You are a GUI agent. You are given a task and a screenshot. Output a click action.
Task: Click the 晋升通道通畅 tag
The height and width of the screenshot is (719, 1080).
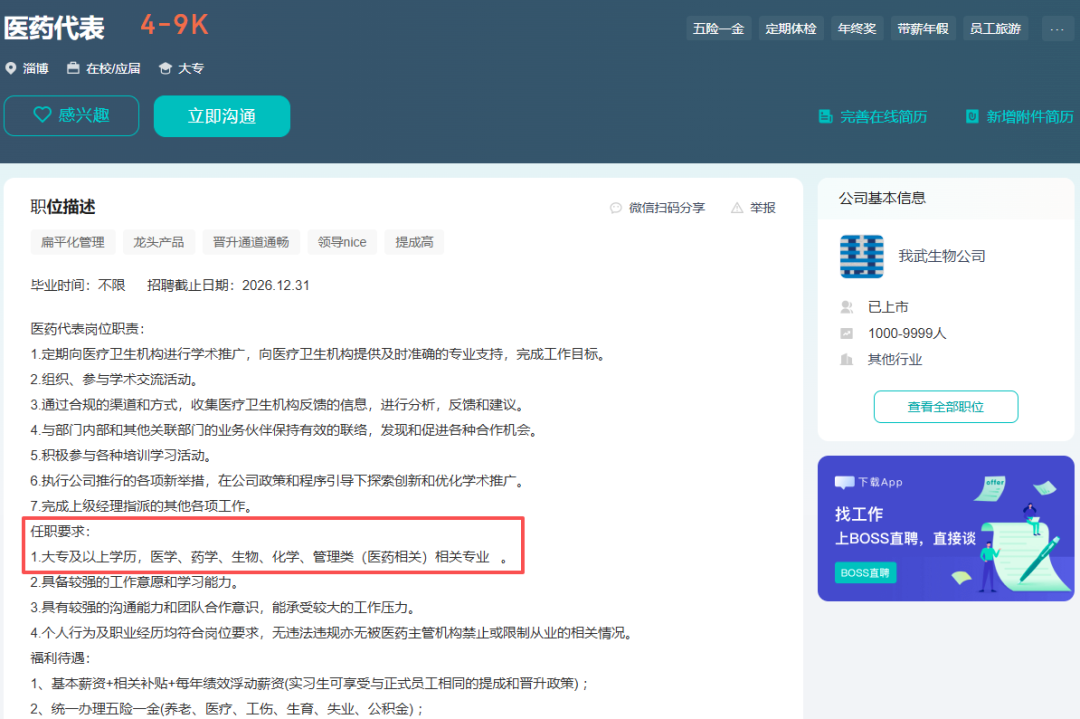tap(251, 242)
